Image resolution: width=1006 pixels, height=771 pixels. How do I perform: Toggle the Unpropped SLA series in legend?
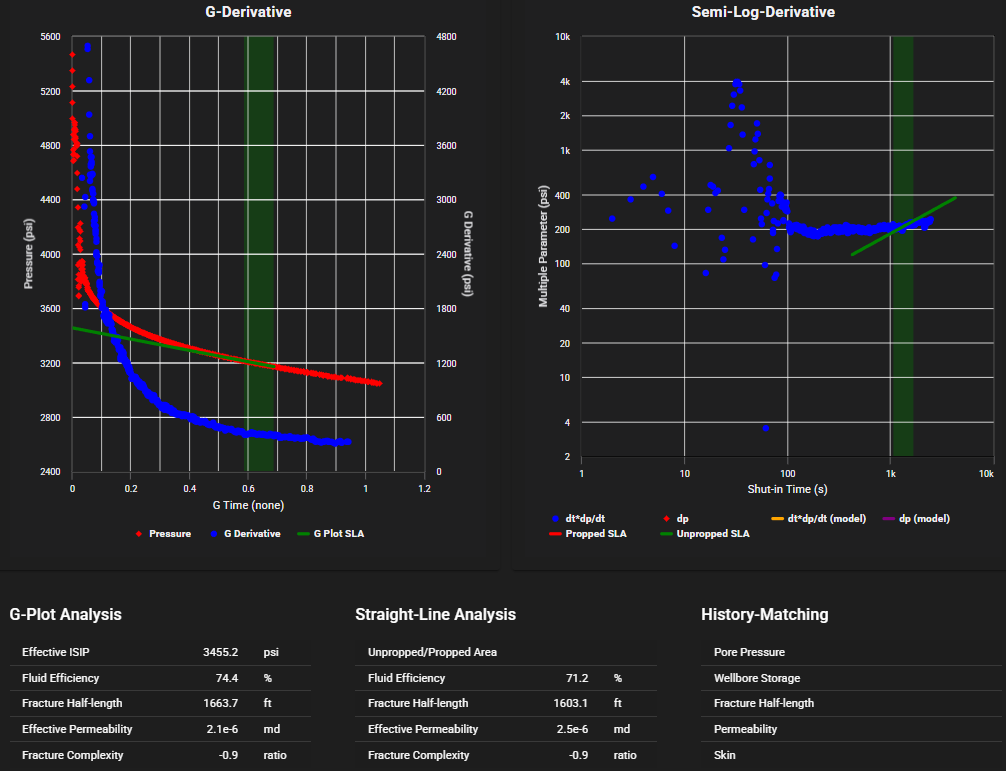712,534
